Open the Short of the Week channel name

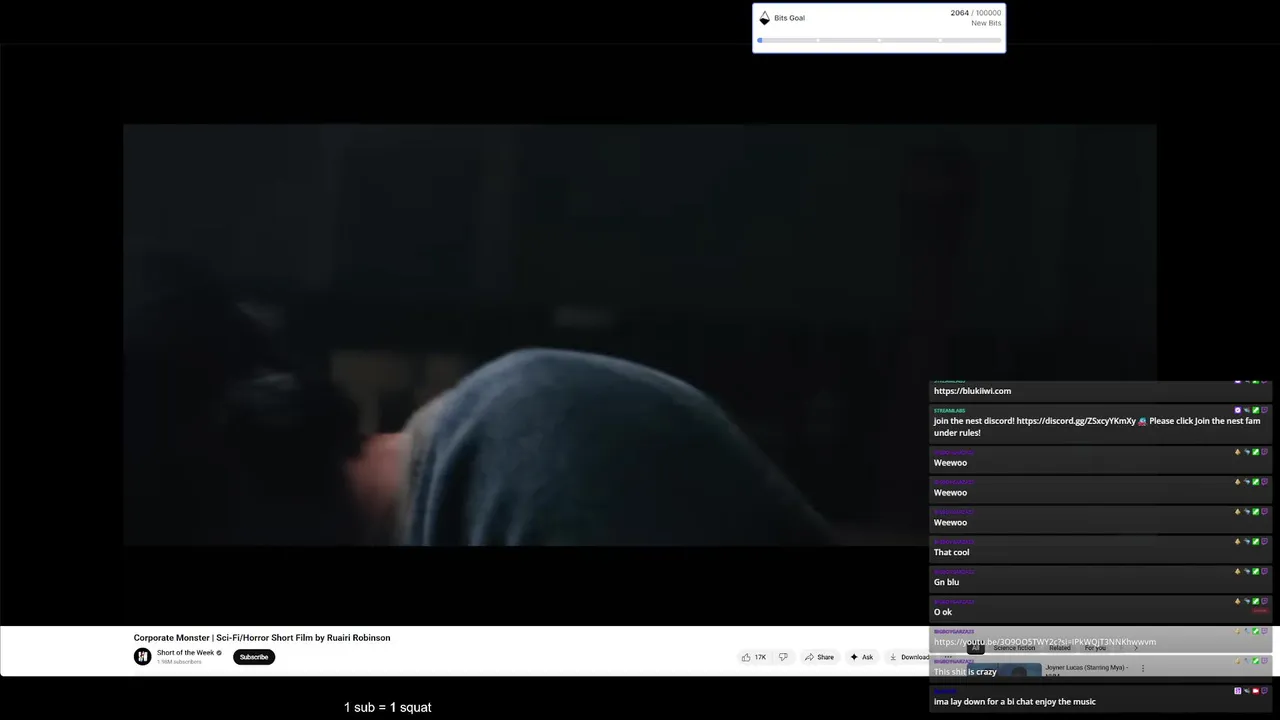(185, 653)
